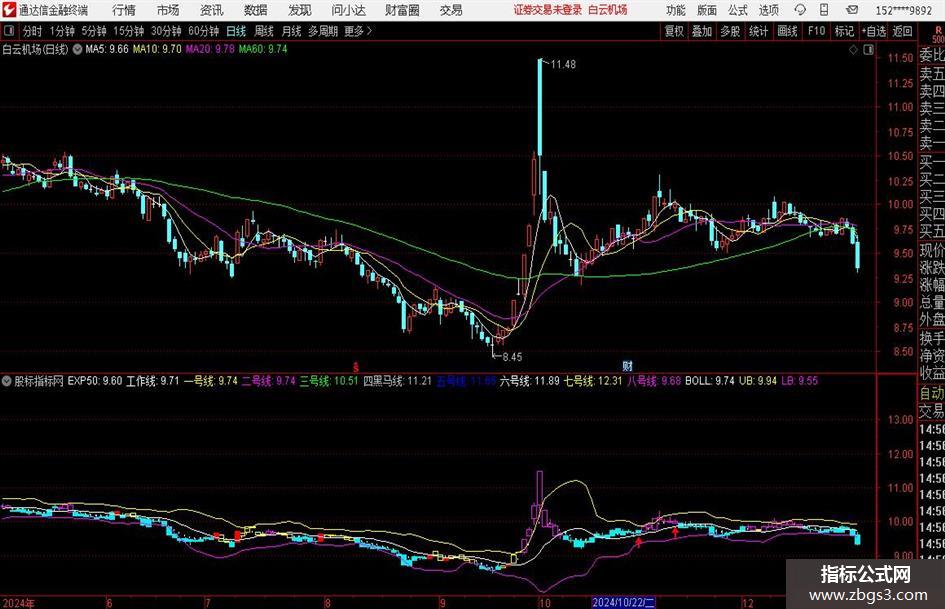Screen dimensions: 945x609
Task: Open the 数据 menu
Action: 256,10
